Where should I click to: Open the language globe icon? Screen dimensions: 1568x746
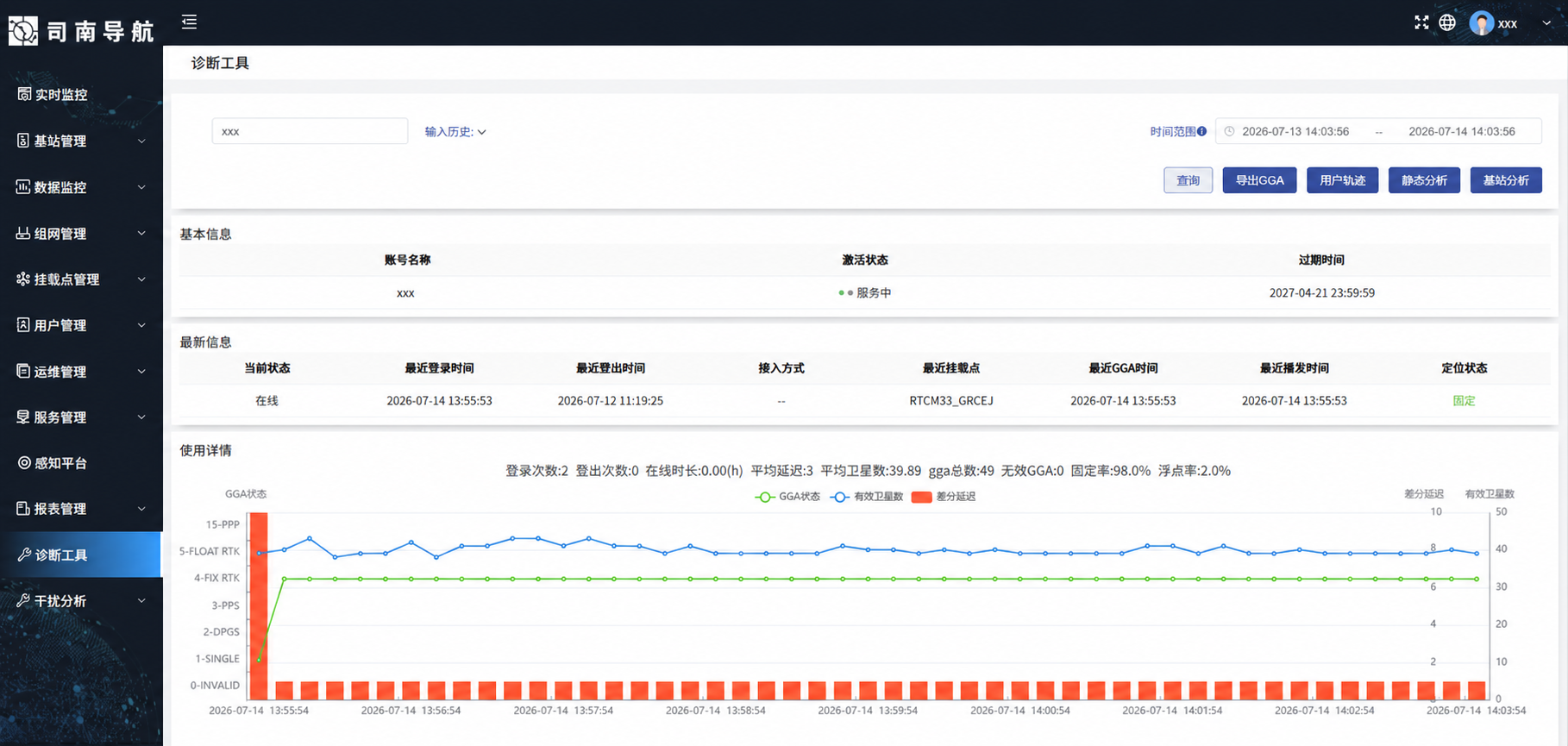(1447, 22)
